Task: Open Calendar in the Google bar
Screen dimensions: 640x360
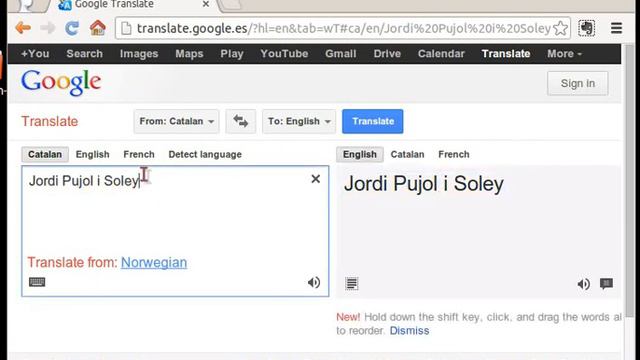Action: click(x=441, y=53)
